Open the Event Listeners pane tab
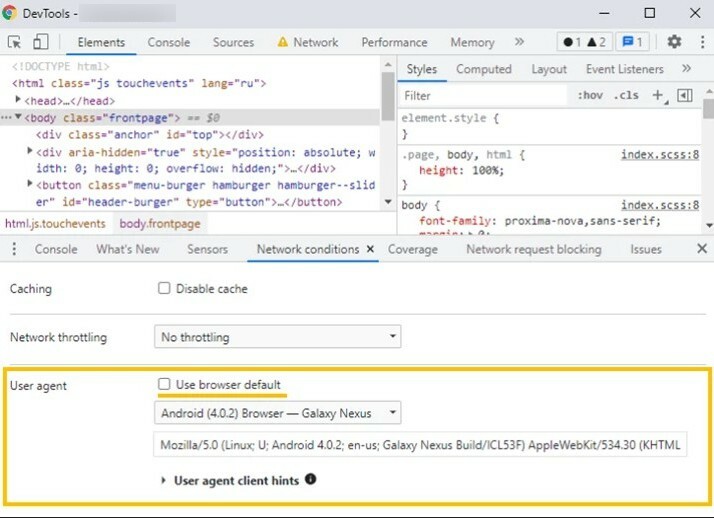This screenshot has height=518, width=714. 624,69
